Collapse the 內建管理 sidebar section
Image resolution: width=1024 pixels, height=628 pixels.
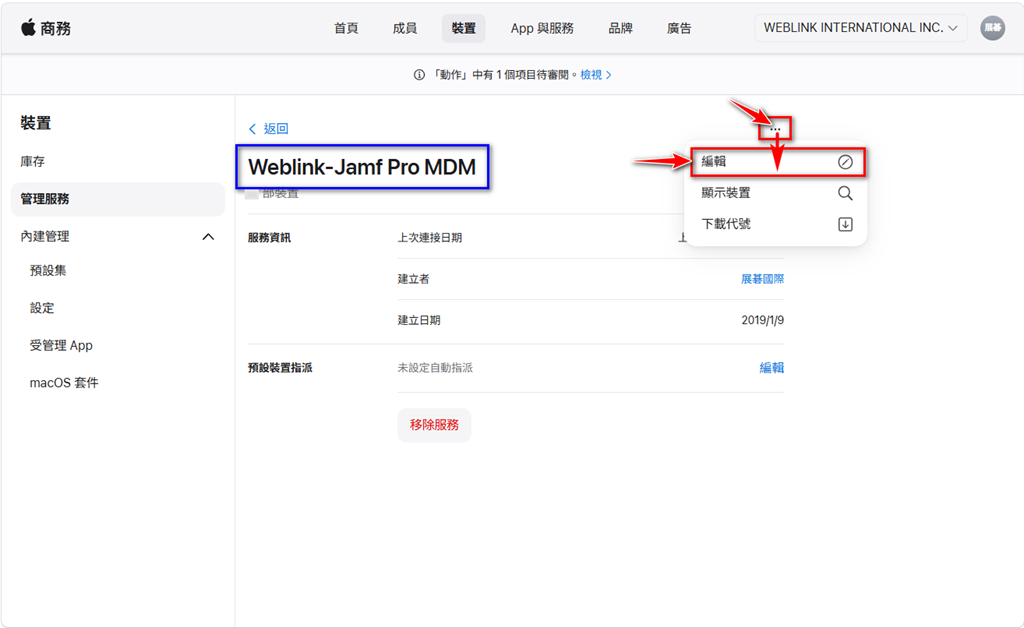(208, 237)
